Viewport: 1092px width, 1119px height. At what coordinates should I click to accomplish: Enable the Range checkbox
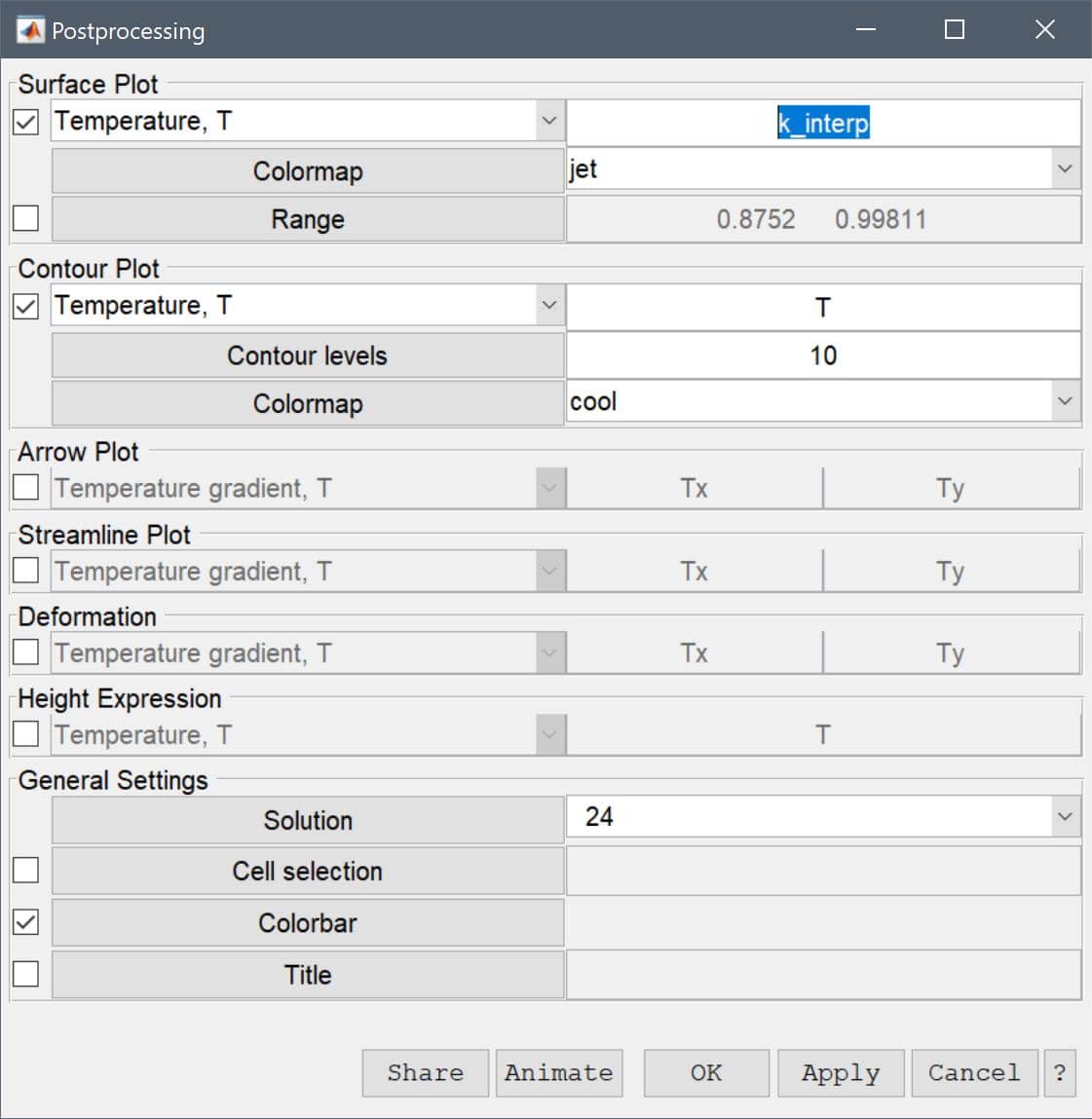click(25, 217)
